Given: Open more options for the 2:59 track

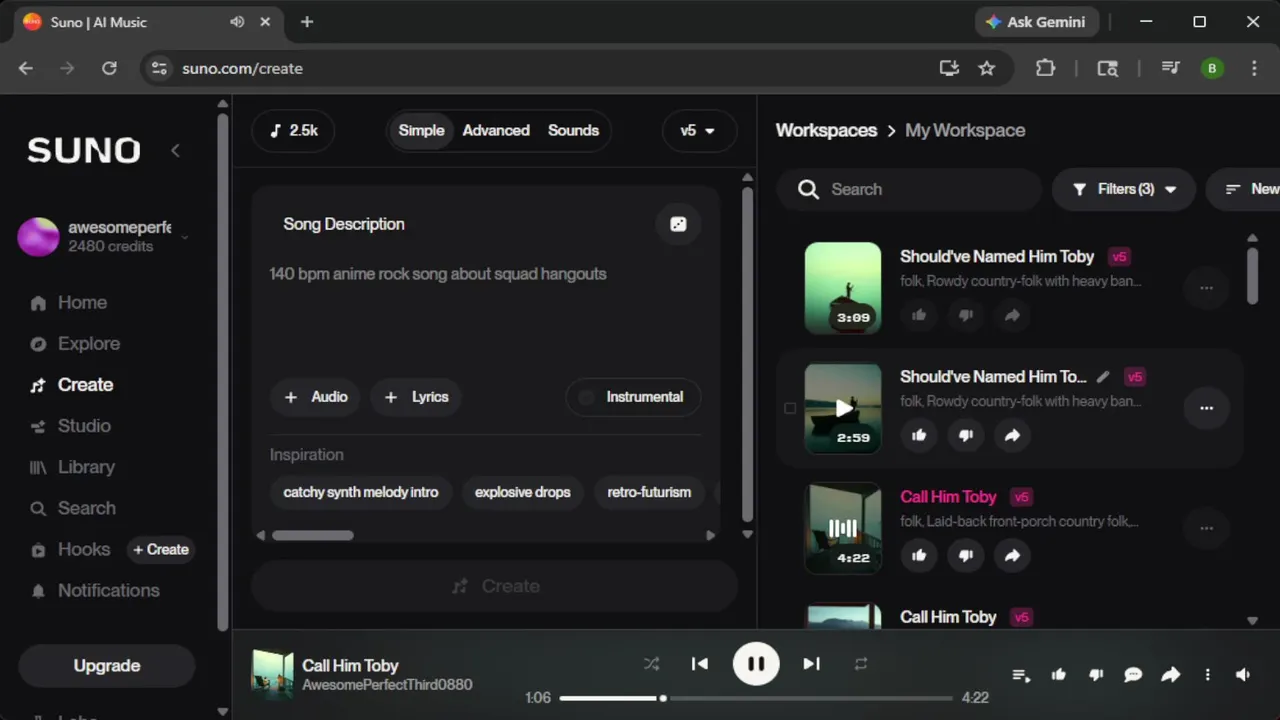Looking at the screenshot, I should pos(1206,408).
